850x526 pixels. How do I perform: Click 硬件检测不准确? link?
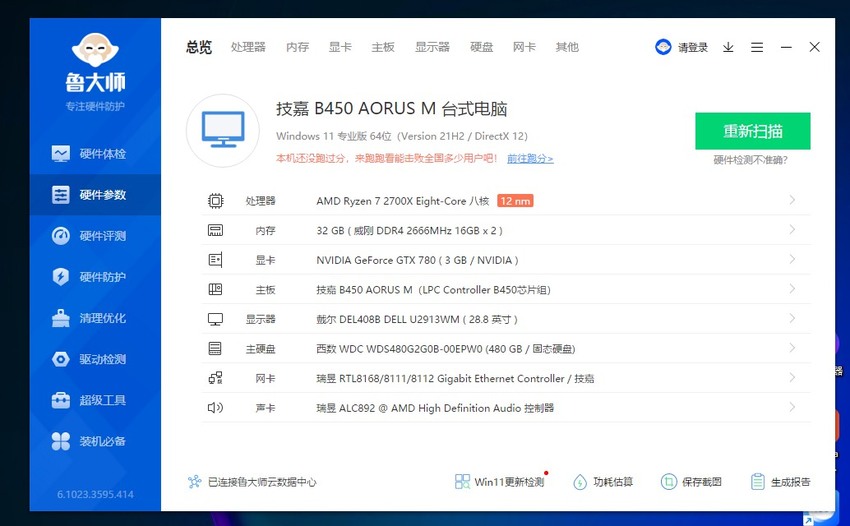(750, 160)
